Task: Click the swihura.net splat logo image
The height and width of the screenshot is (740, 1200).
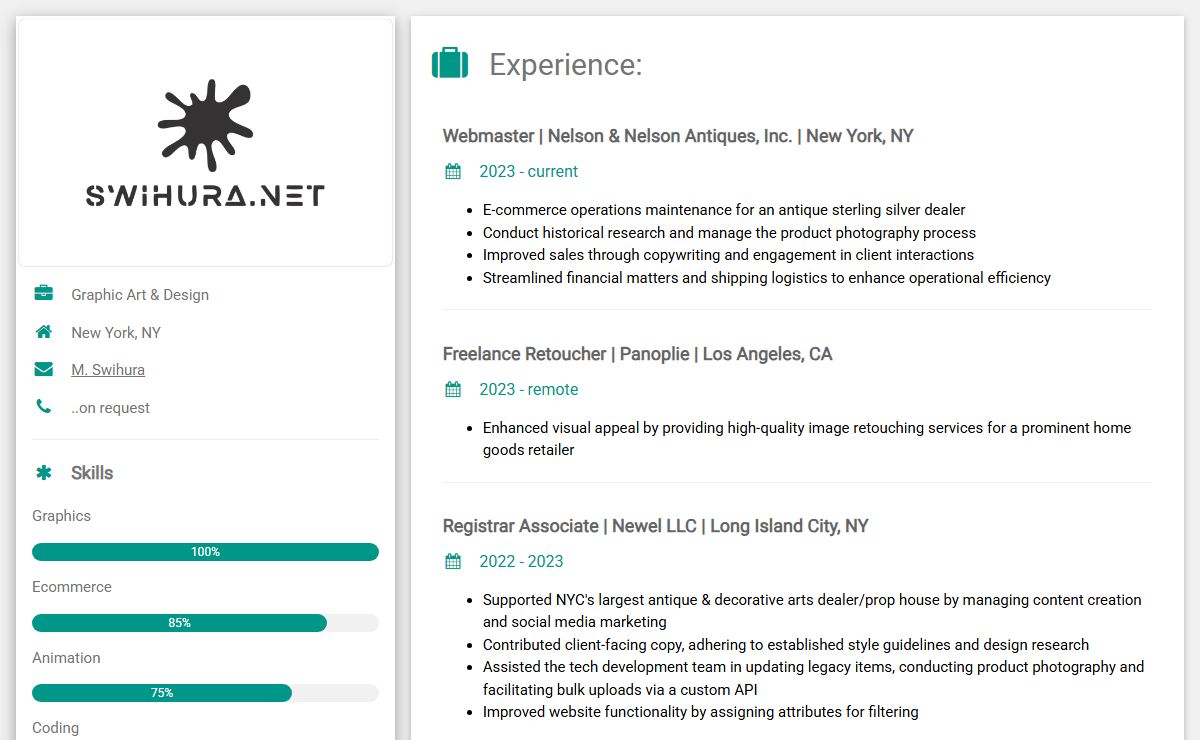Action: [206, 142]
